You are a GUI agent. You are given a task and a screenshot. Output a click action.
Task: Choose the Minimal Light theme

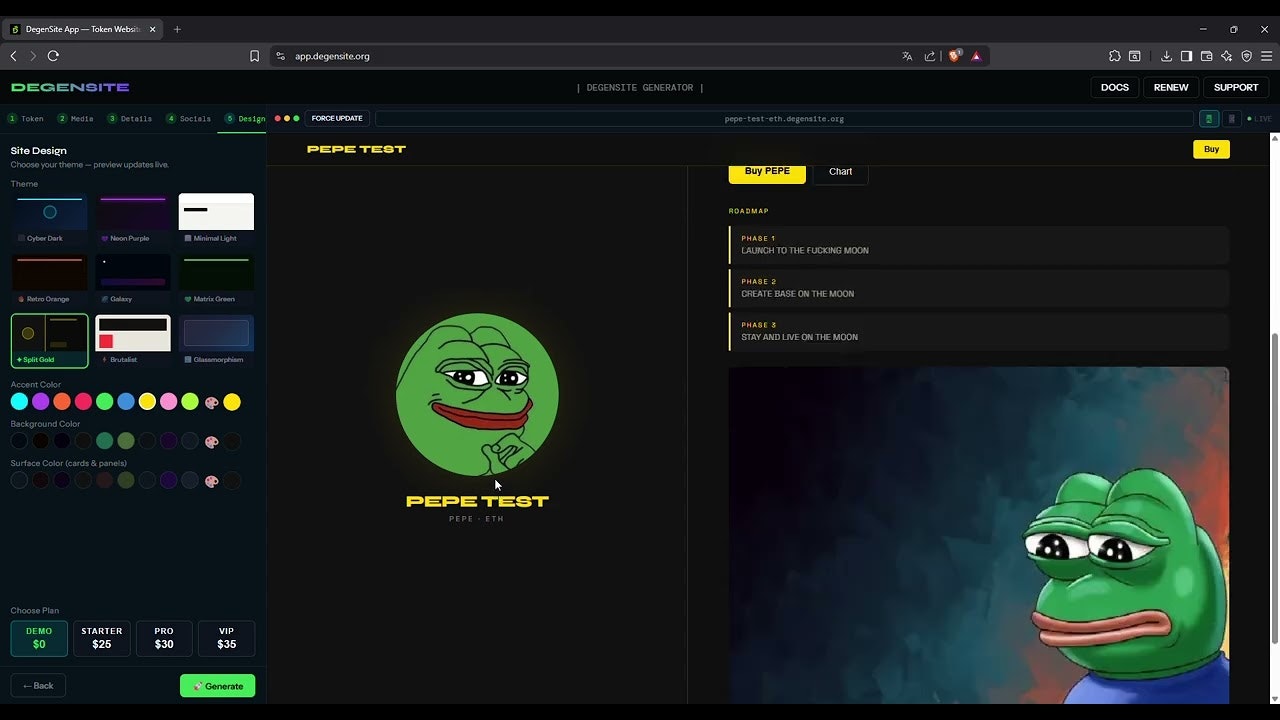coord(216,219)
